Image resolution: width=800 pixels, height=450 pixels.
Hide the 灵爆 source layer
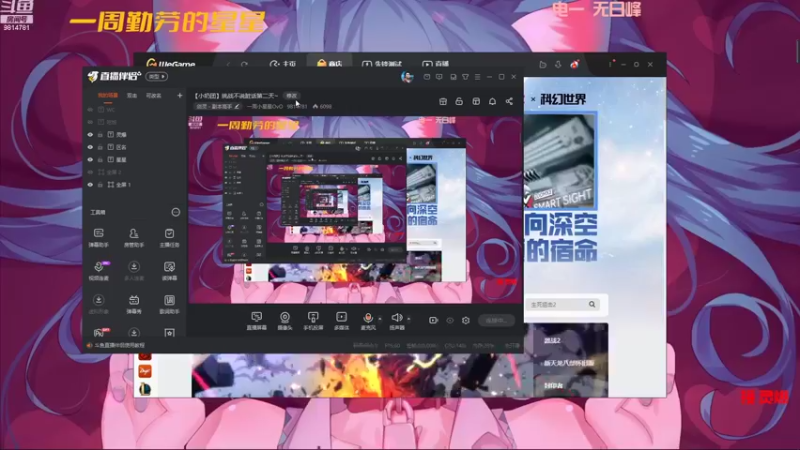pos(90,135)
